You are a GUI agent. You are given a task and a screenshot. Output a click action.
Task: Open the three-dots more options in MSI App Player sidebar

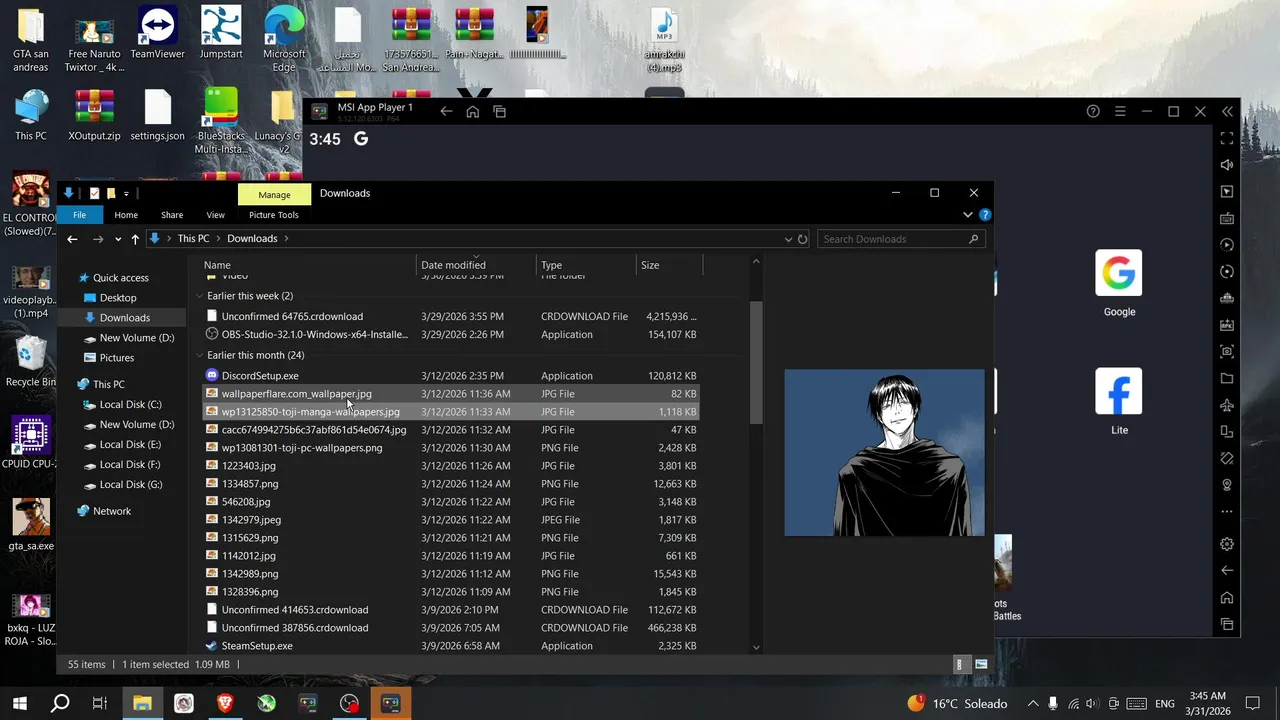1227,511
